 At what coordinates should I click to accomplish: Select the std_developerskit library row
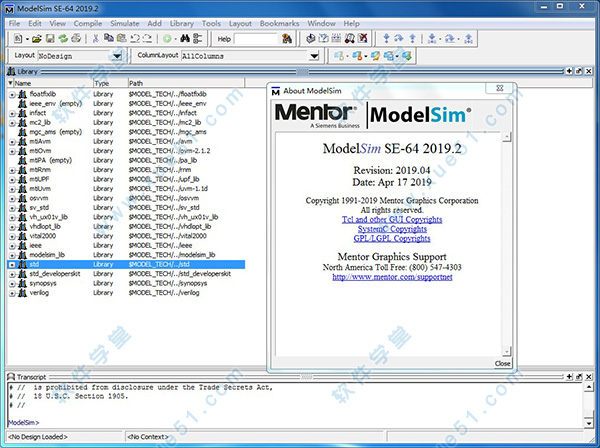pyautogui.click(x=126, y=274)
